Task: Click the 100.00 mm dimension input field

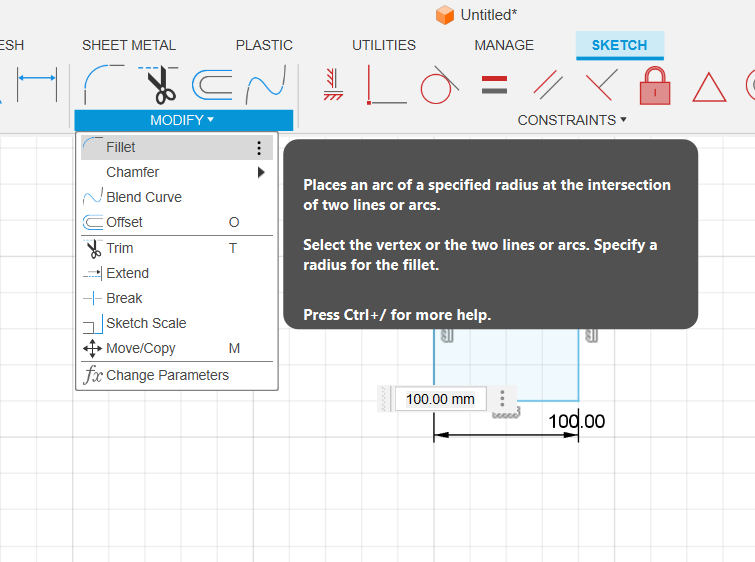Action: [440, 399]
